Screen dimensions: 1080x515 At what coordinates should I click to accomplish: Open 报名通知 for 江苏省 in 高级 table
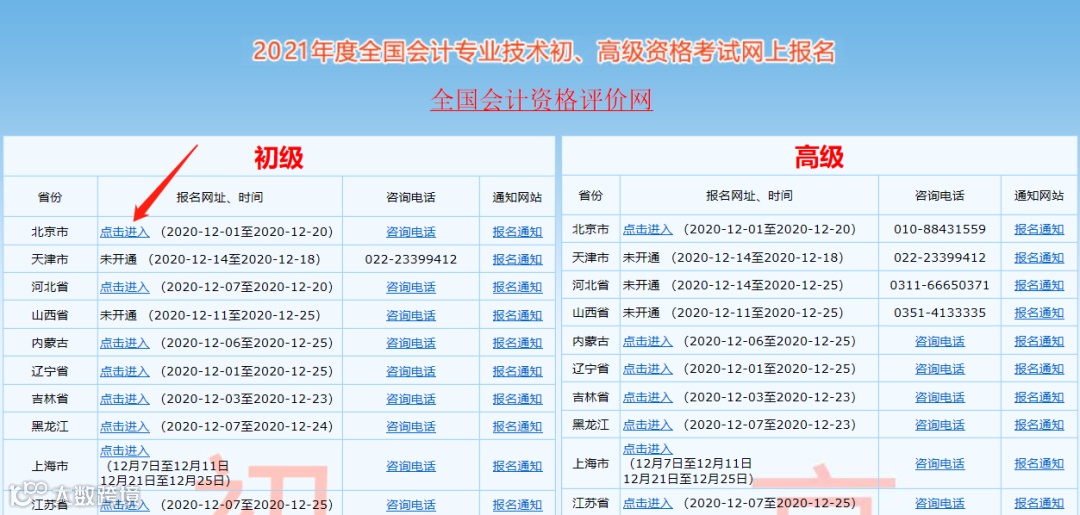click(x=1039, y=503)
